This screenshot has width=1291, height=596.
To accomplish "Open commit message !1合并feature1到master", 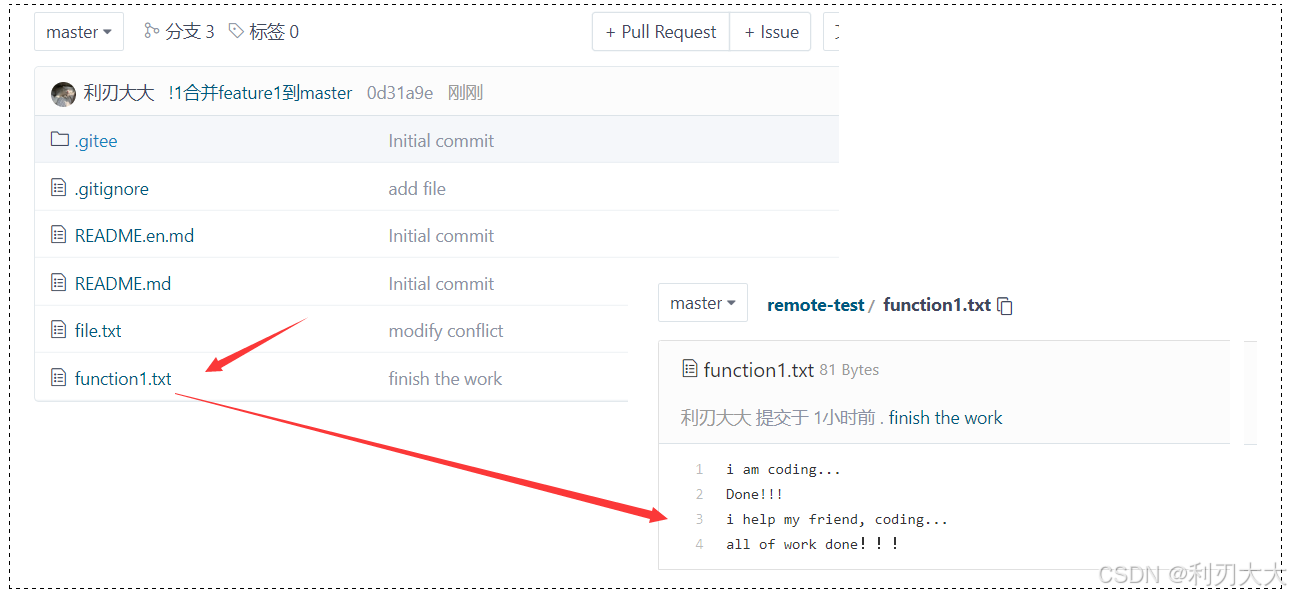I will (260, 93).
